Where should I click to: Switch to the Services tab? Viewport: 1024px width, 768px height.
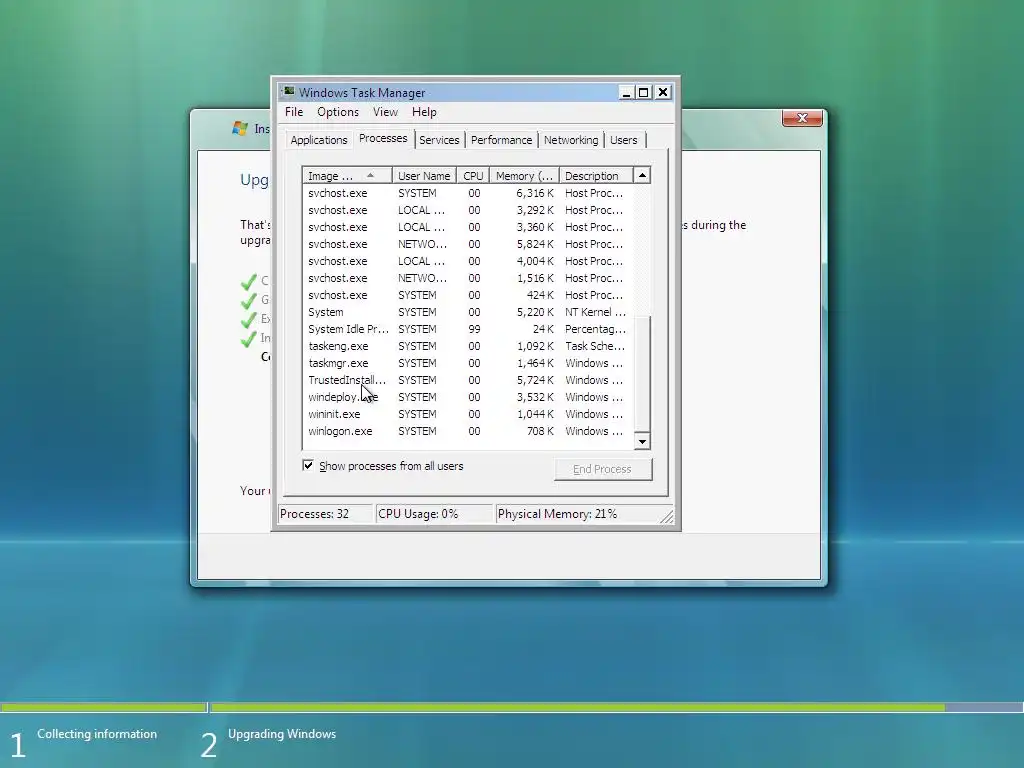pyautogui.click(x=439, y=140)
